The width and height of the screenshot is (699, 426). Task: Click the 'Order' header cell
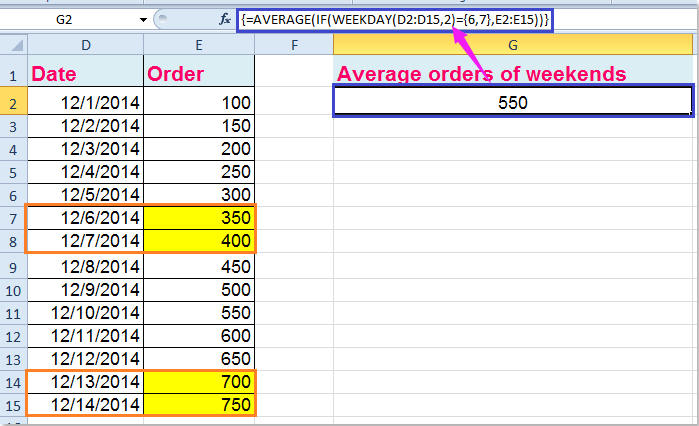pyautogui.click(x=199, y=73)
